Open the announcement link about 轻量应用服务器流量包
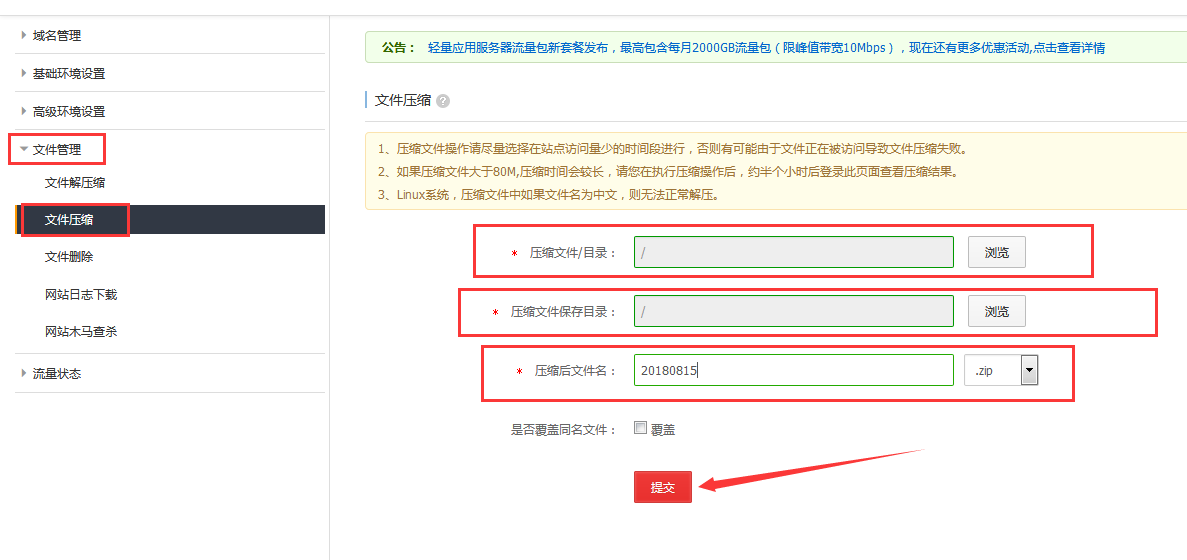1187x560 pixels. point(766,48)
